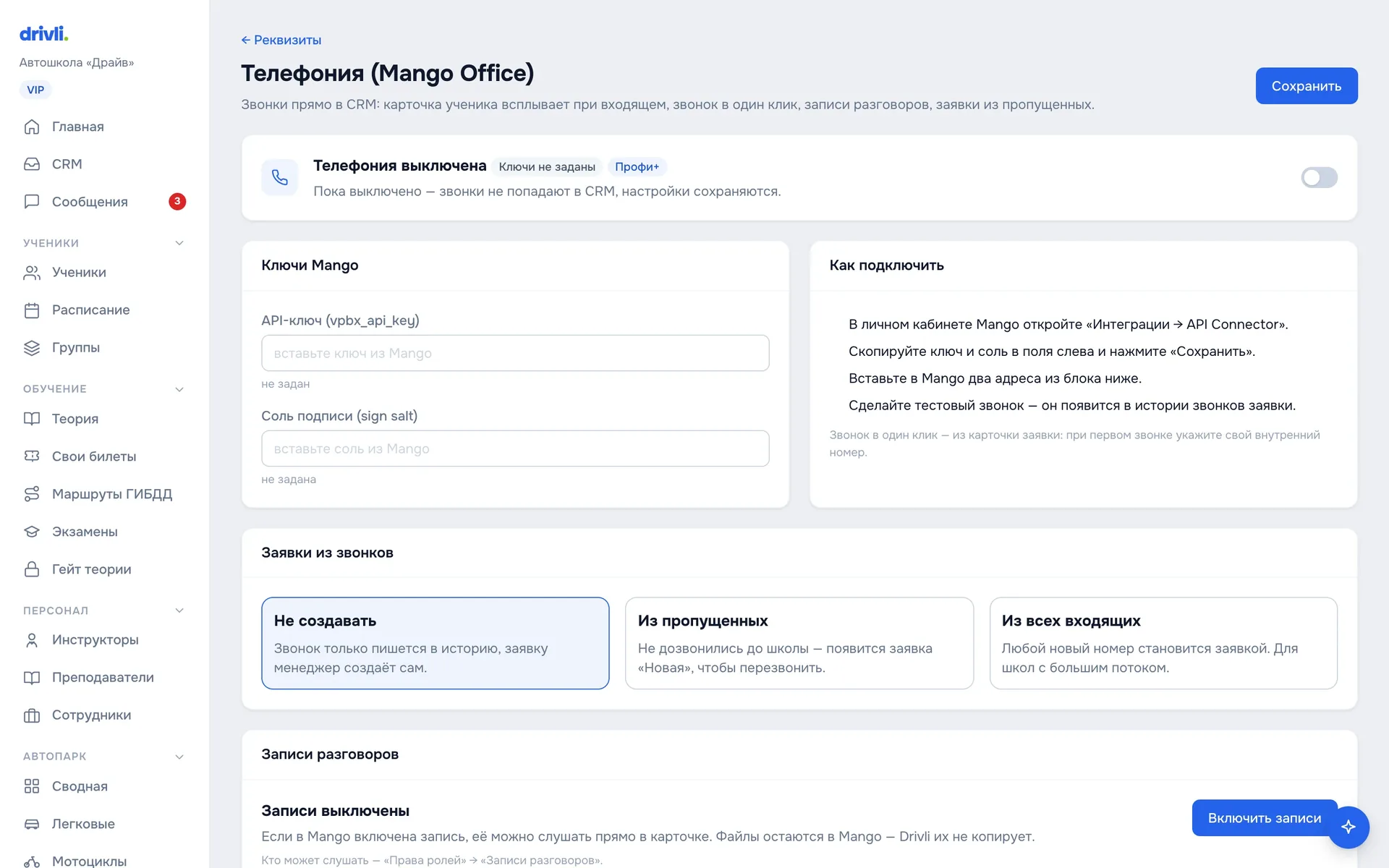Click the inbox icon next to CRM
Screen dimensions: 1389x868
(x=32, y=164)
